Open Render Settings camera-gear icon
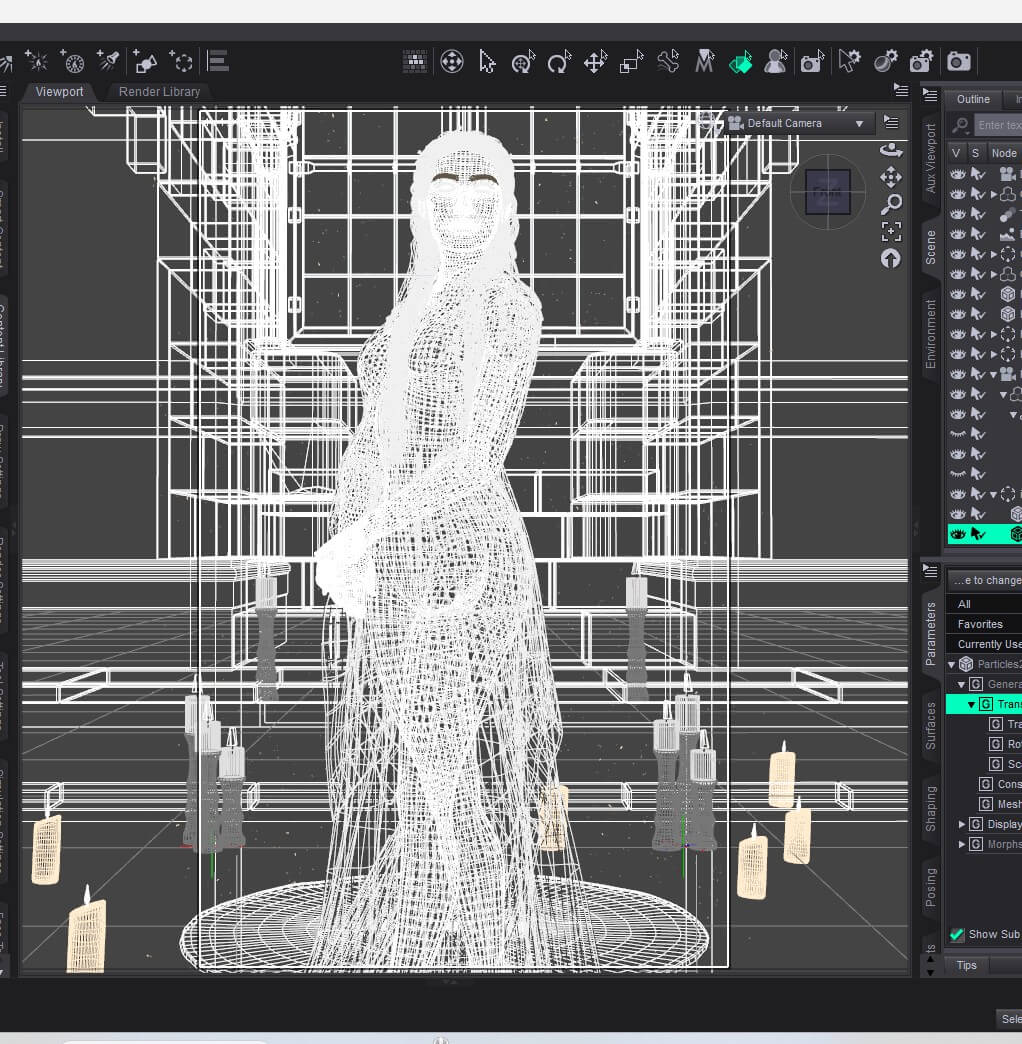Viewport: 1022px width, 1044px height. point(921,61)
